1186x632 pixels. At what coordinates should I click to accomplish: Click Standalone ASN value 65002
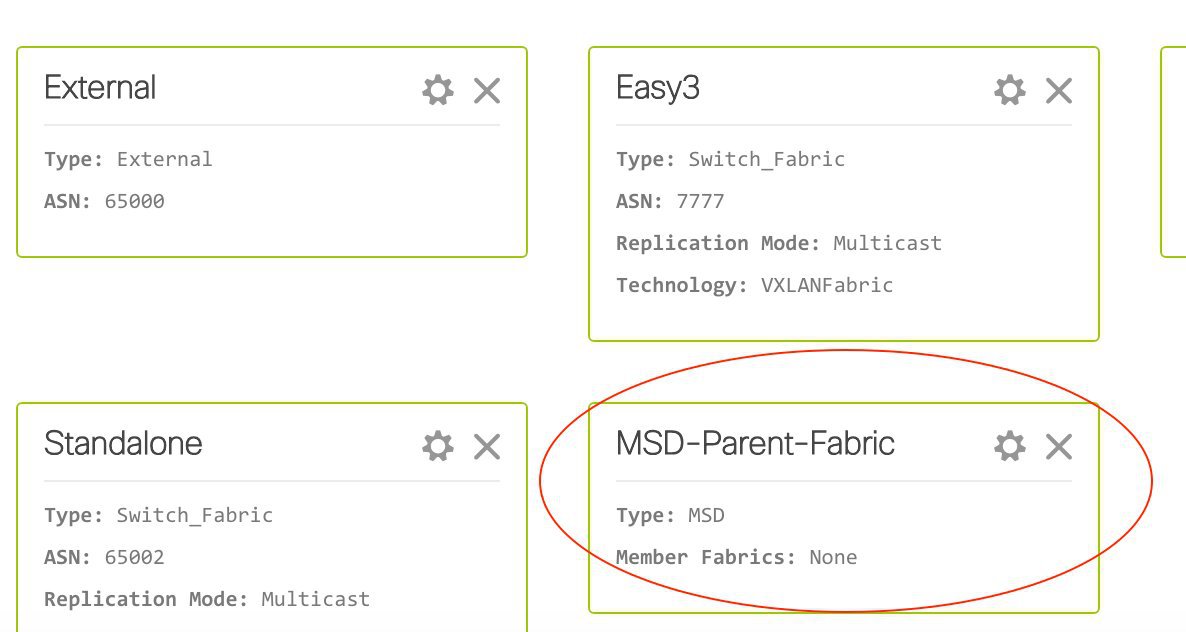coord(135,557)
